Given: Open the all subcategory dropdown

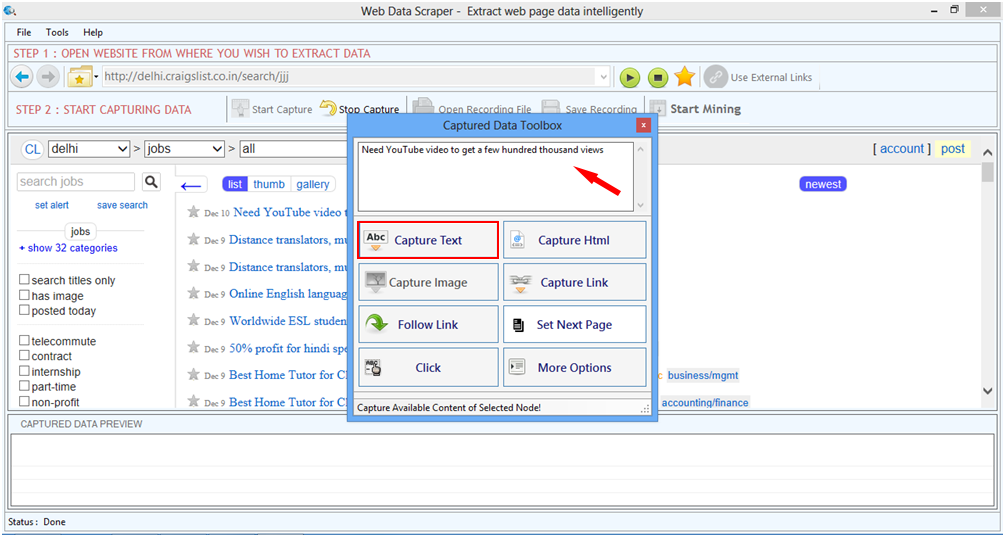Looking at the screenshot, I should pos(293,149).
